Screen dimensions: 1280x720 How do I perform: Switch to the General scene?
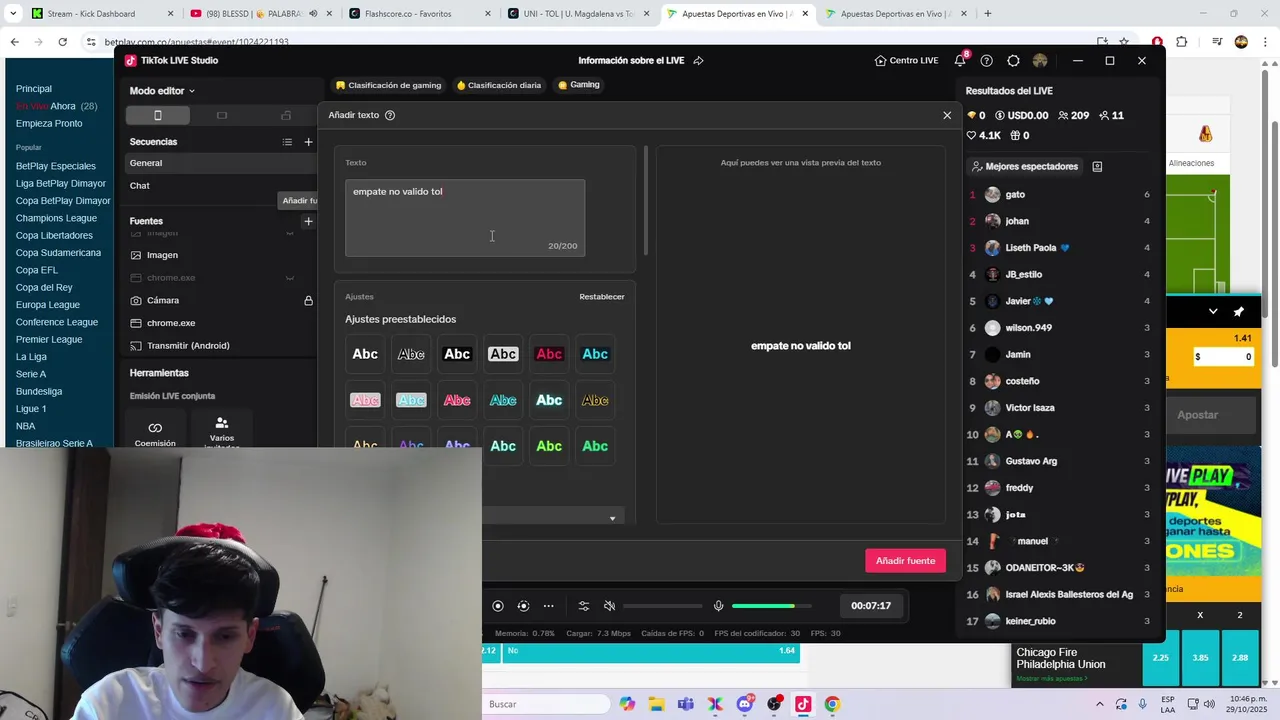[x=222, y=163]
